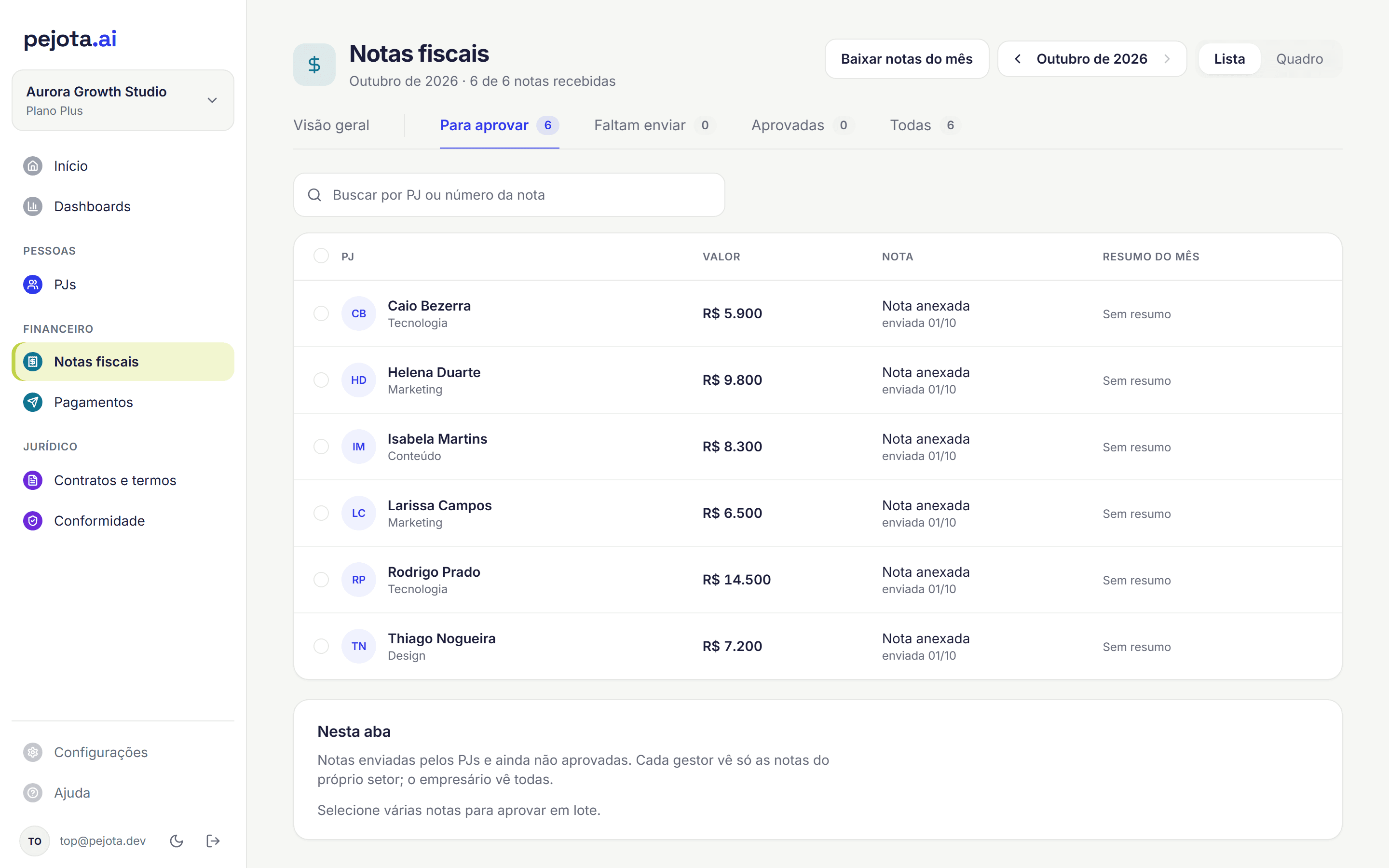Open Pagamentos in the sidebar
The height and width of the screenshot is (868, 1389).
123,402
